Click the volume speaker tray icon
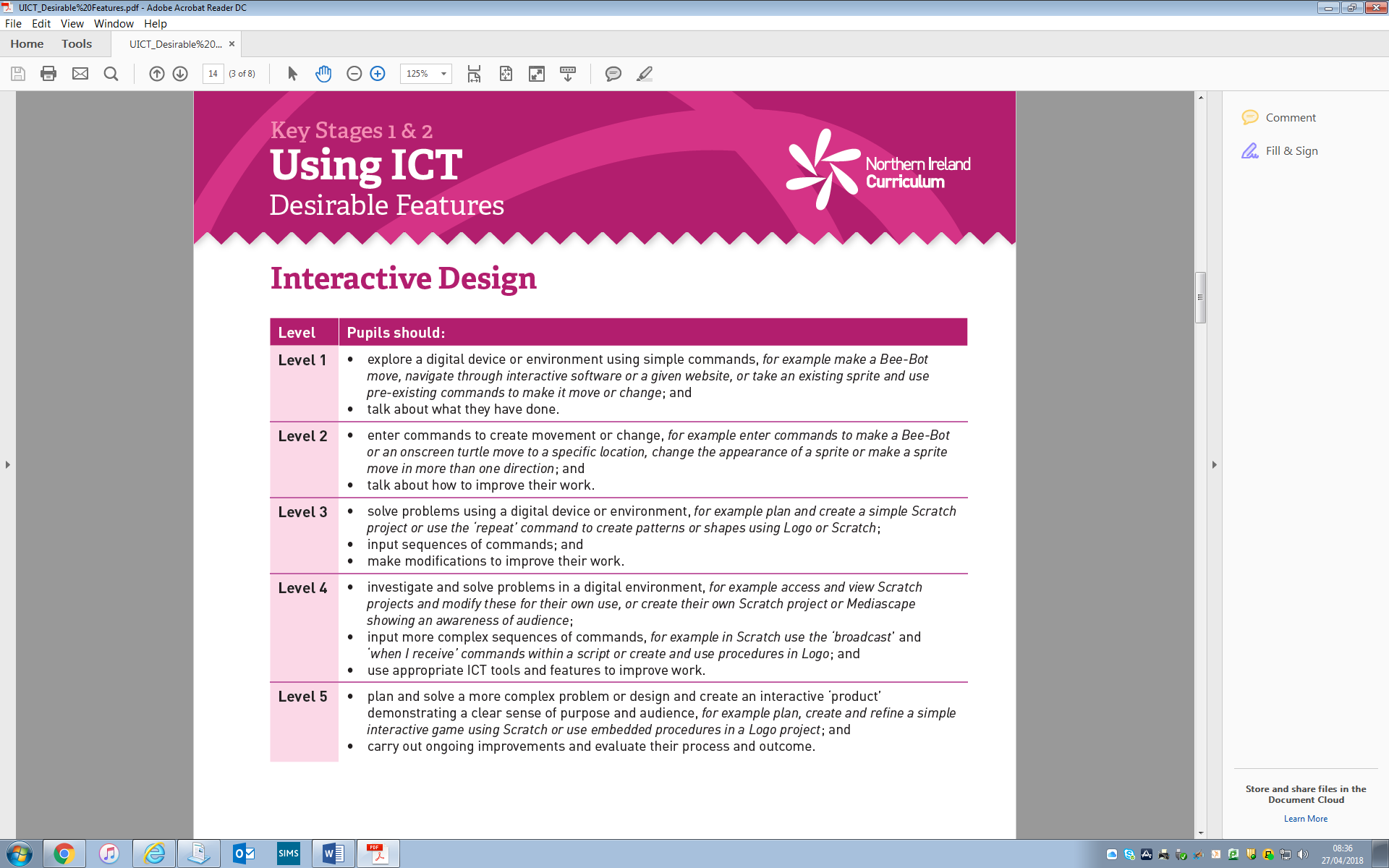The height and width of the screenshot is (868, 1389). click(1302, 855)
